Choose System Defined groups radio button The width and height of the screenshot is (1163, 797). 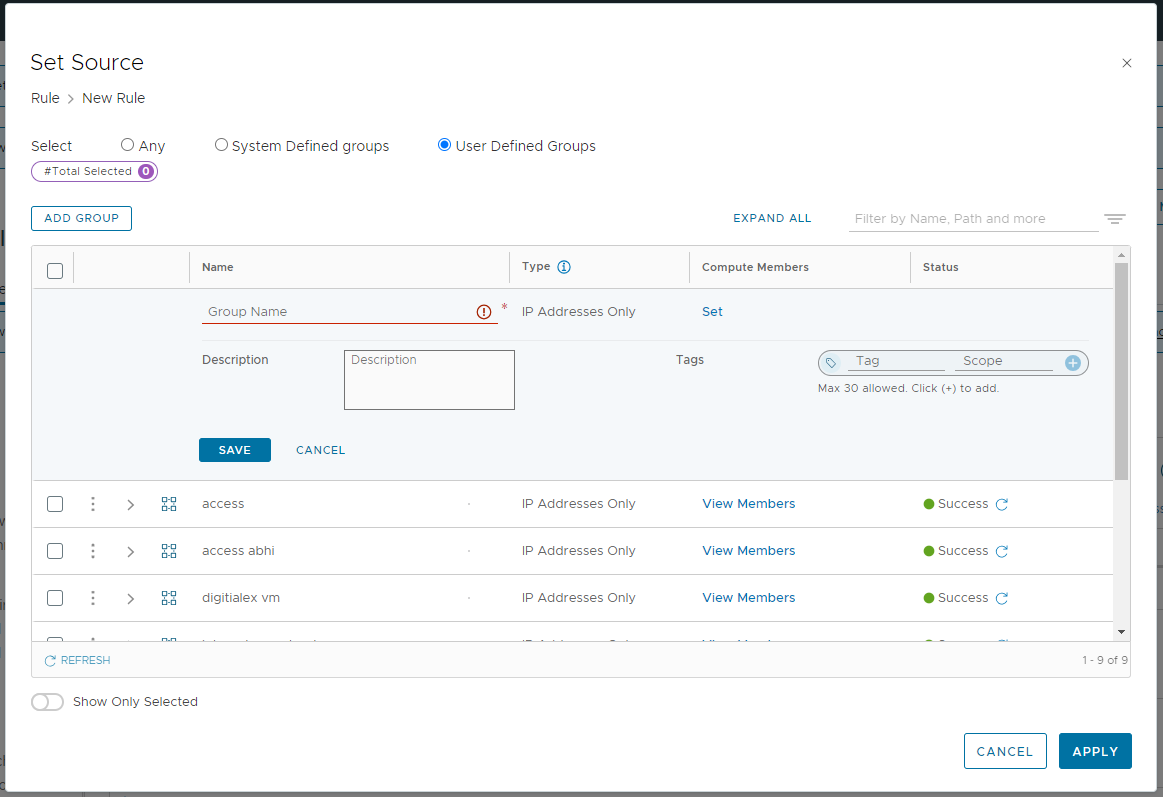222,145
